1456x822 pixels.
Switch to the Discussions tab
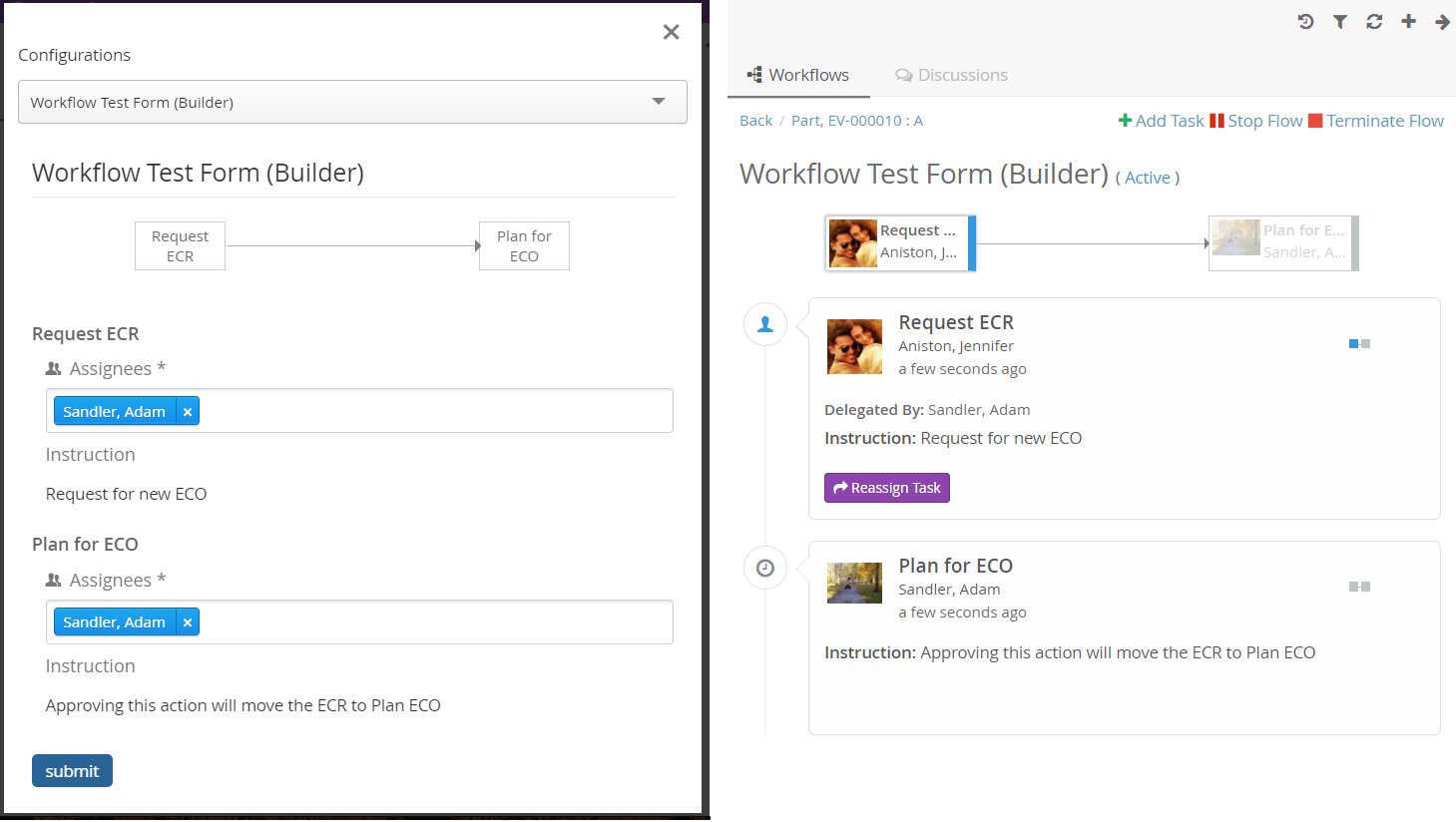point(952,75)
